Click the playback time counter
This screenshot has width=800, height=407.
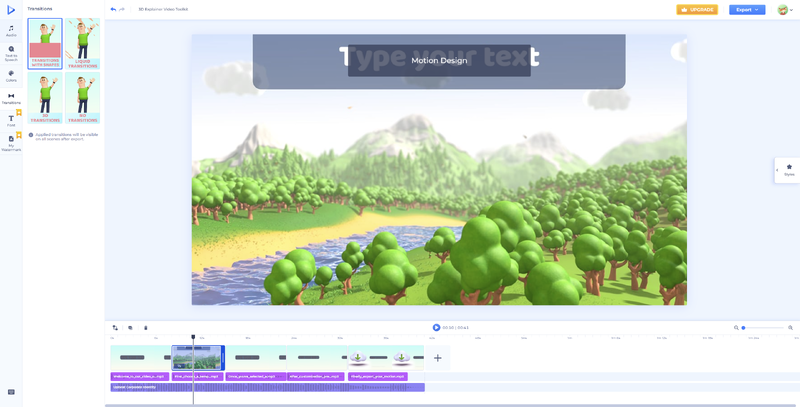456,327
